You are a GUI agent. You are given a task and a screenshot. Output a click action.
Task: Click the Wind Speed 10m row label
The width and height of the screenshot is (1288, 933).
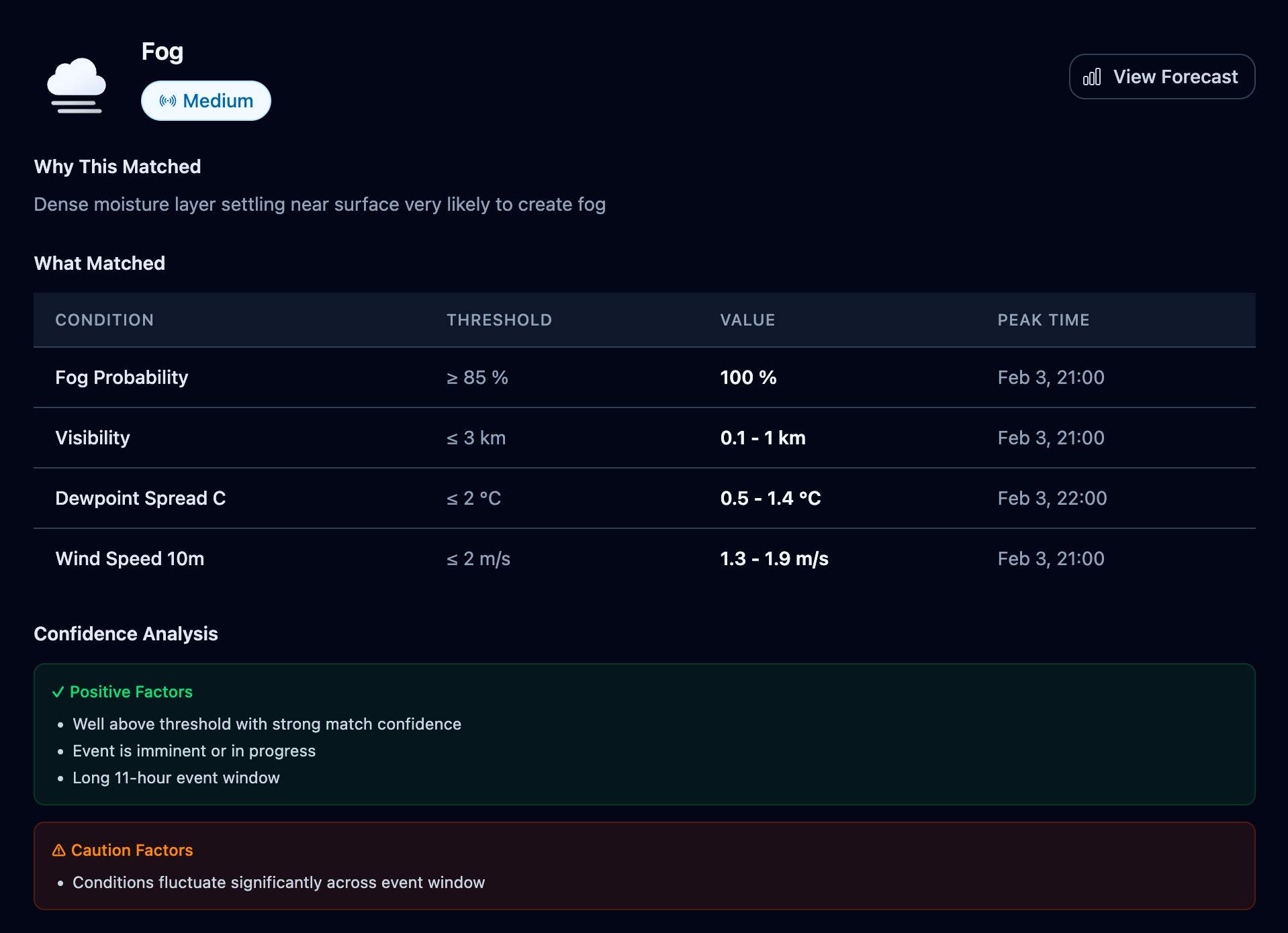click(130, 558)
